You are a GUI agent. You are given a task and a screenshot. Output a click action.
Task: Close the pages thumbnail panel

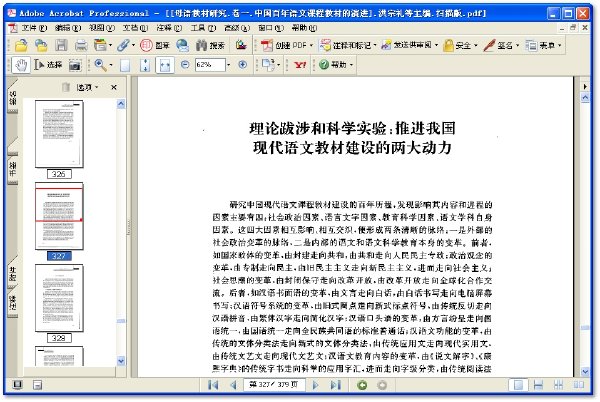[114, 88]
